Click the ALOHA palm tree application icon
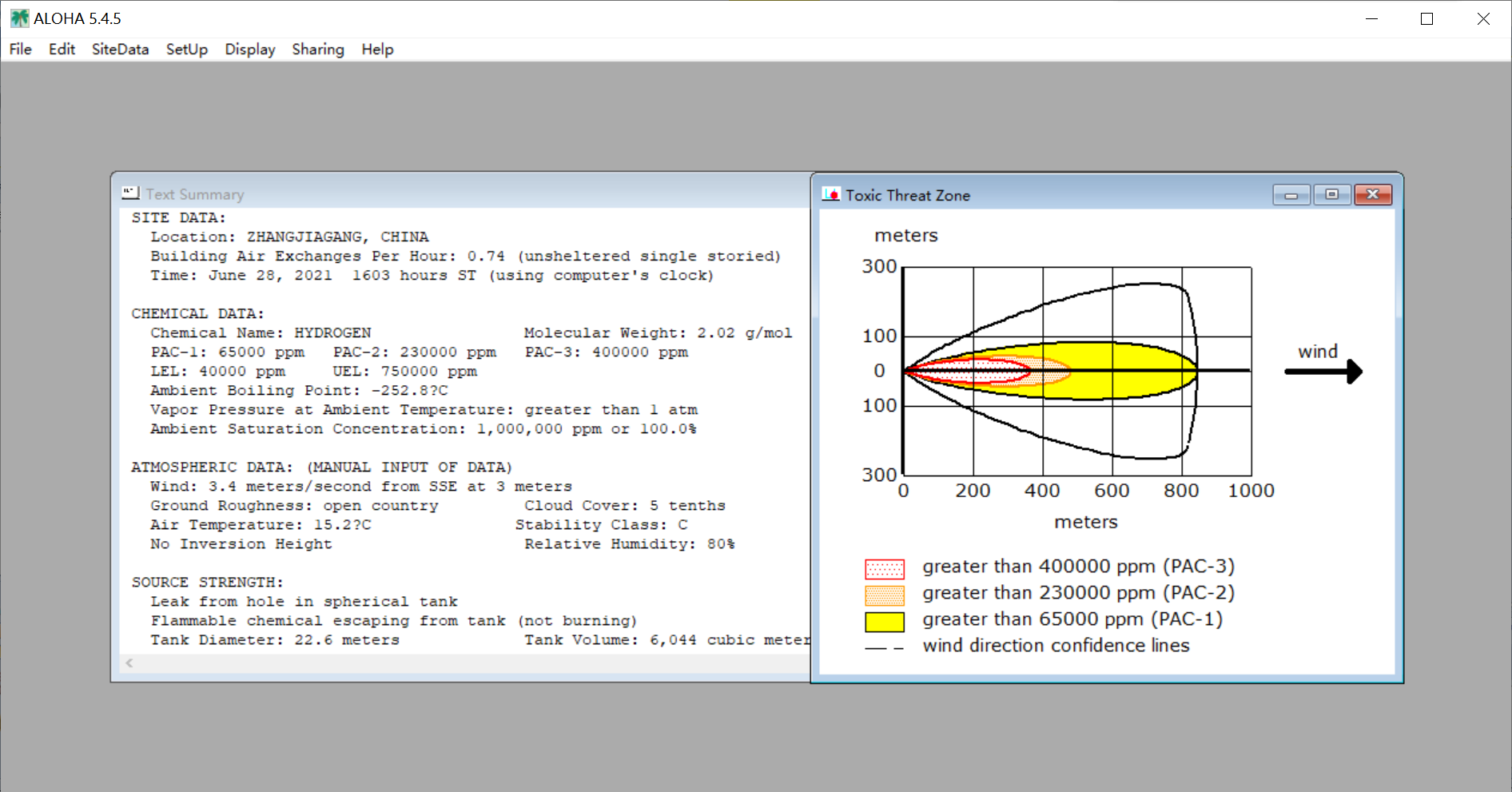 (19, 18)
